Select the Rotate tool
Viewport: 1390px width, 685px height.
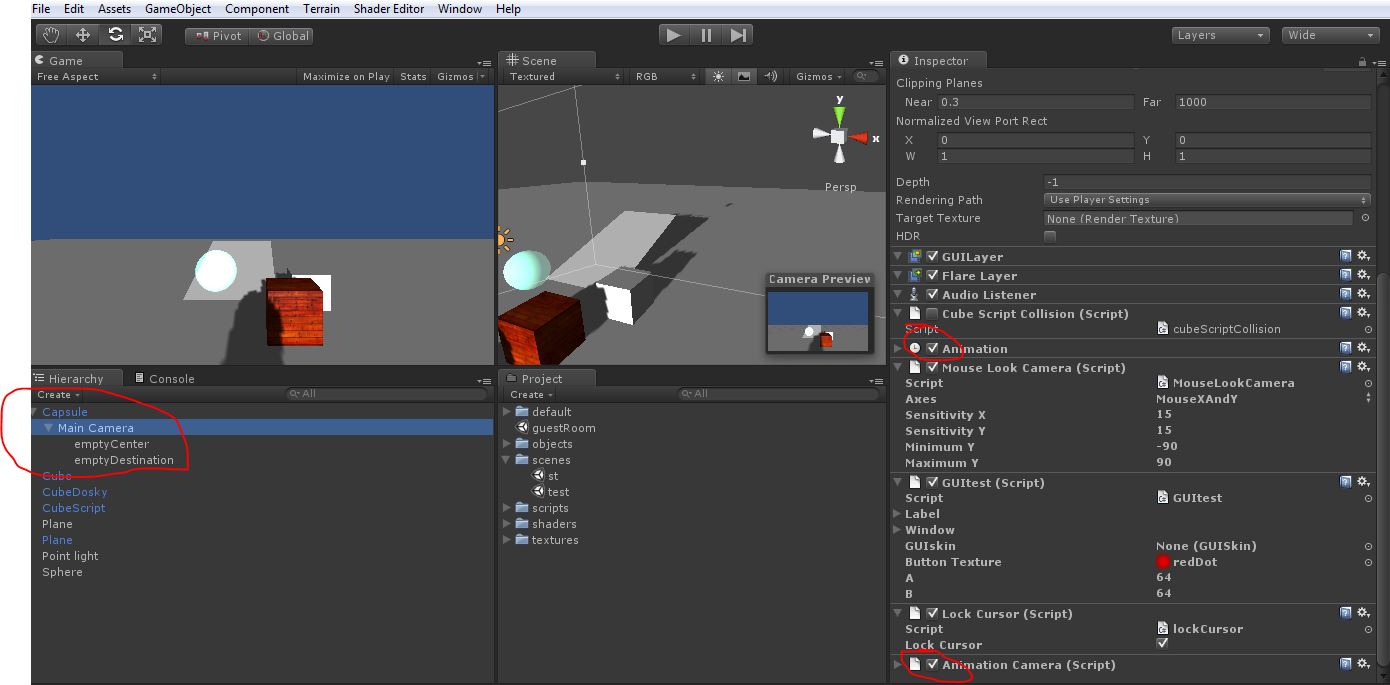(116, 35)
